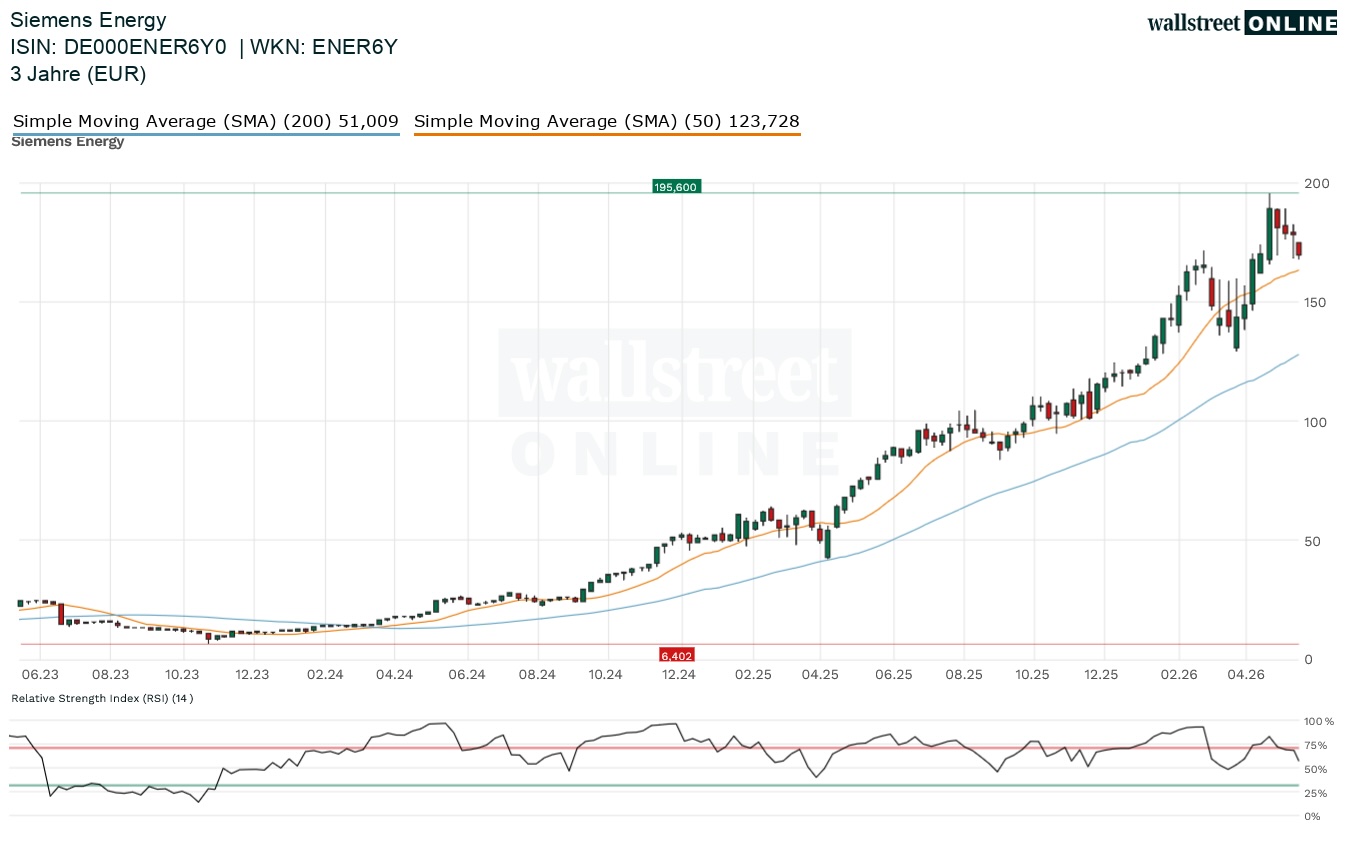
Task: Click the small Siemens Energy series label
Action: pyautogui.click(x=68, y=141)
